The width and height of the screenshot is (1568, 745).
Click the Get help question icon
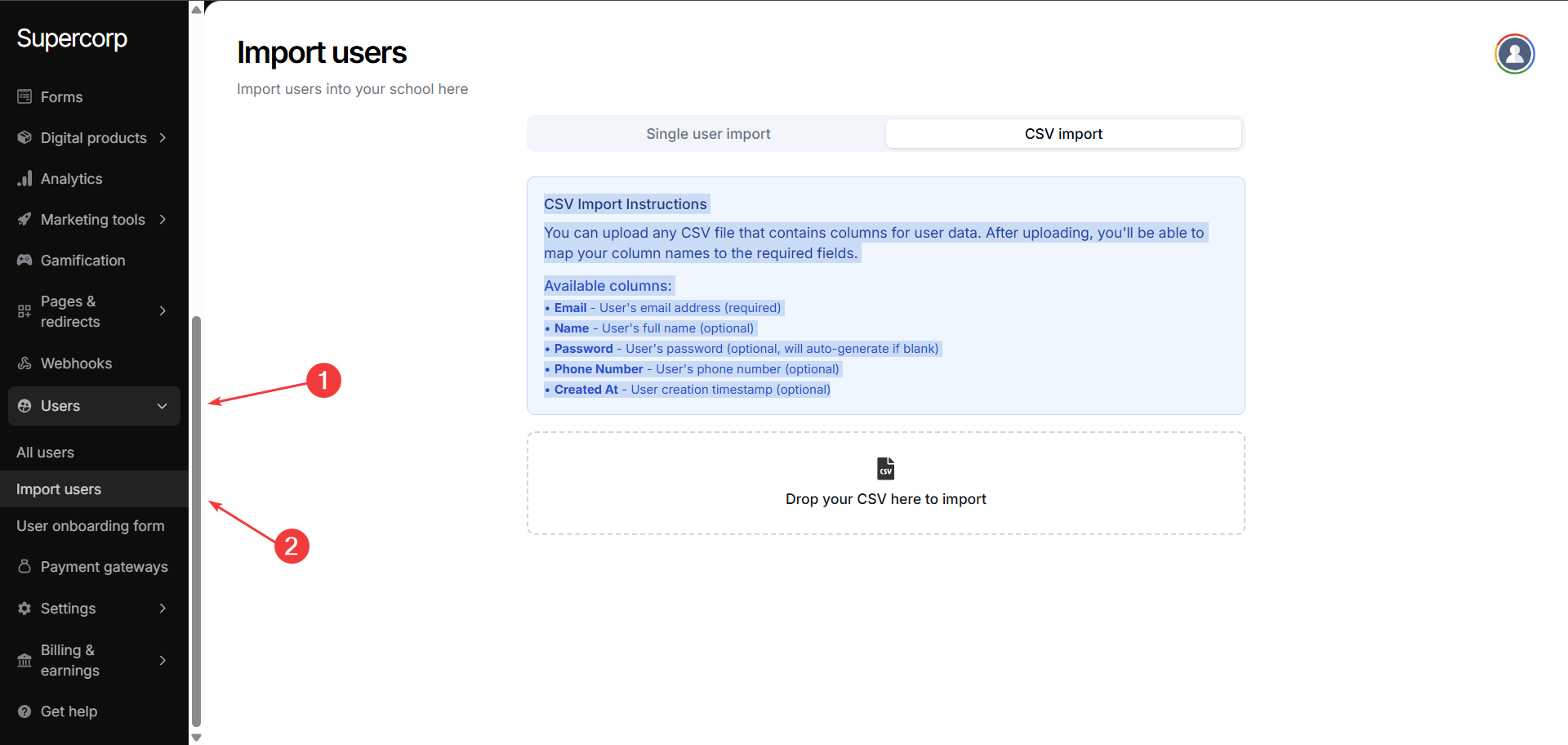click(24, 711)
